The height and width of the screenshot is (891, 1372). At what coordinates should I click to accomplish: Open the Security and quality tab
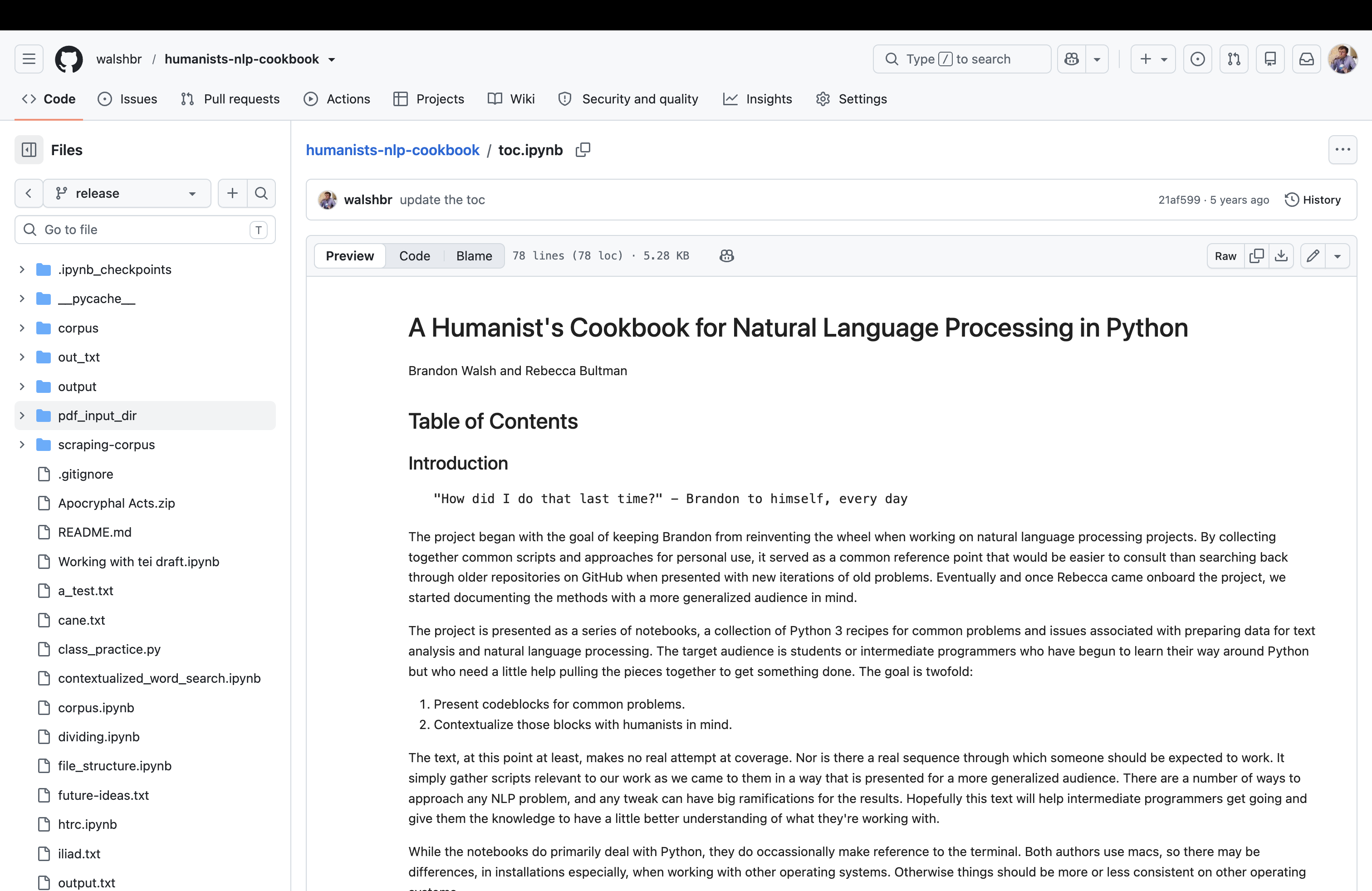click(628, 99)
